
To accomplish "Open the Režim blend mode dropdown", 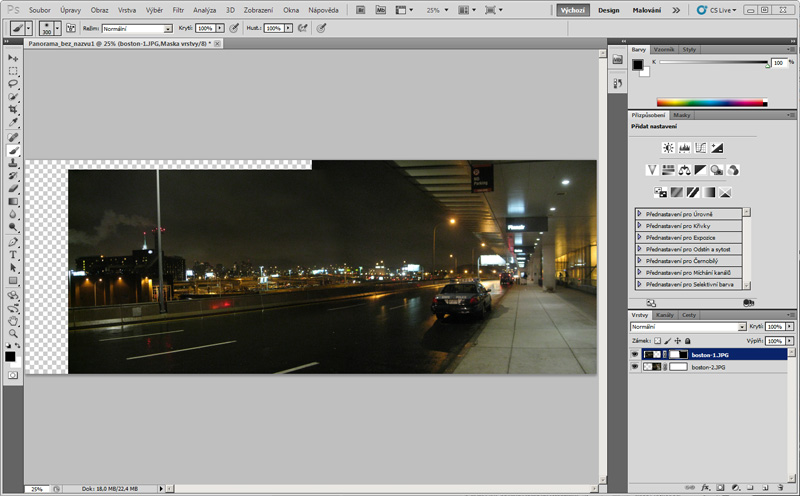I will [x=137, y=29].
